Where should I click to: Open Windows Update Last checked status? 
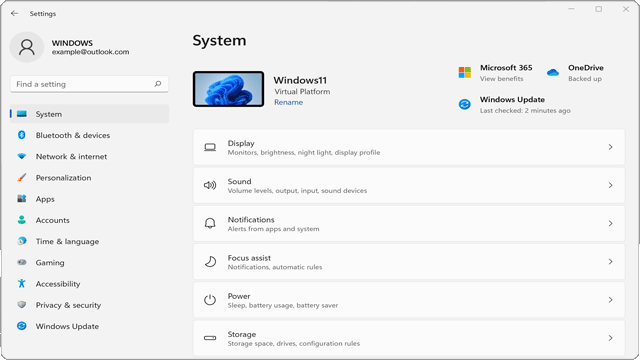click(525, 111)
